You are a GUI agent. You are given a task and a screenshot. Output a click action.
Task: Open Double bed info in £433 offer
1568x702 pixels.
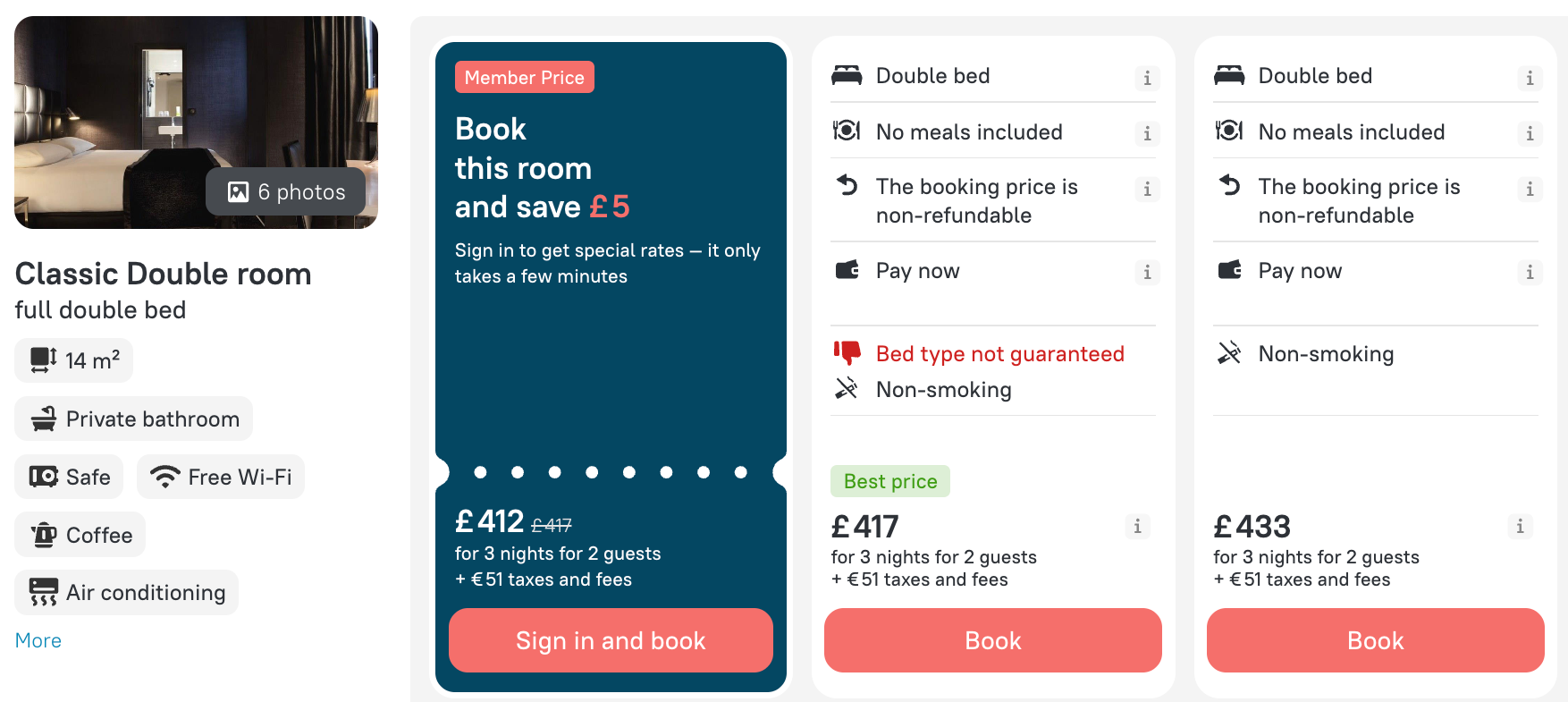[1530, 78]
